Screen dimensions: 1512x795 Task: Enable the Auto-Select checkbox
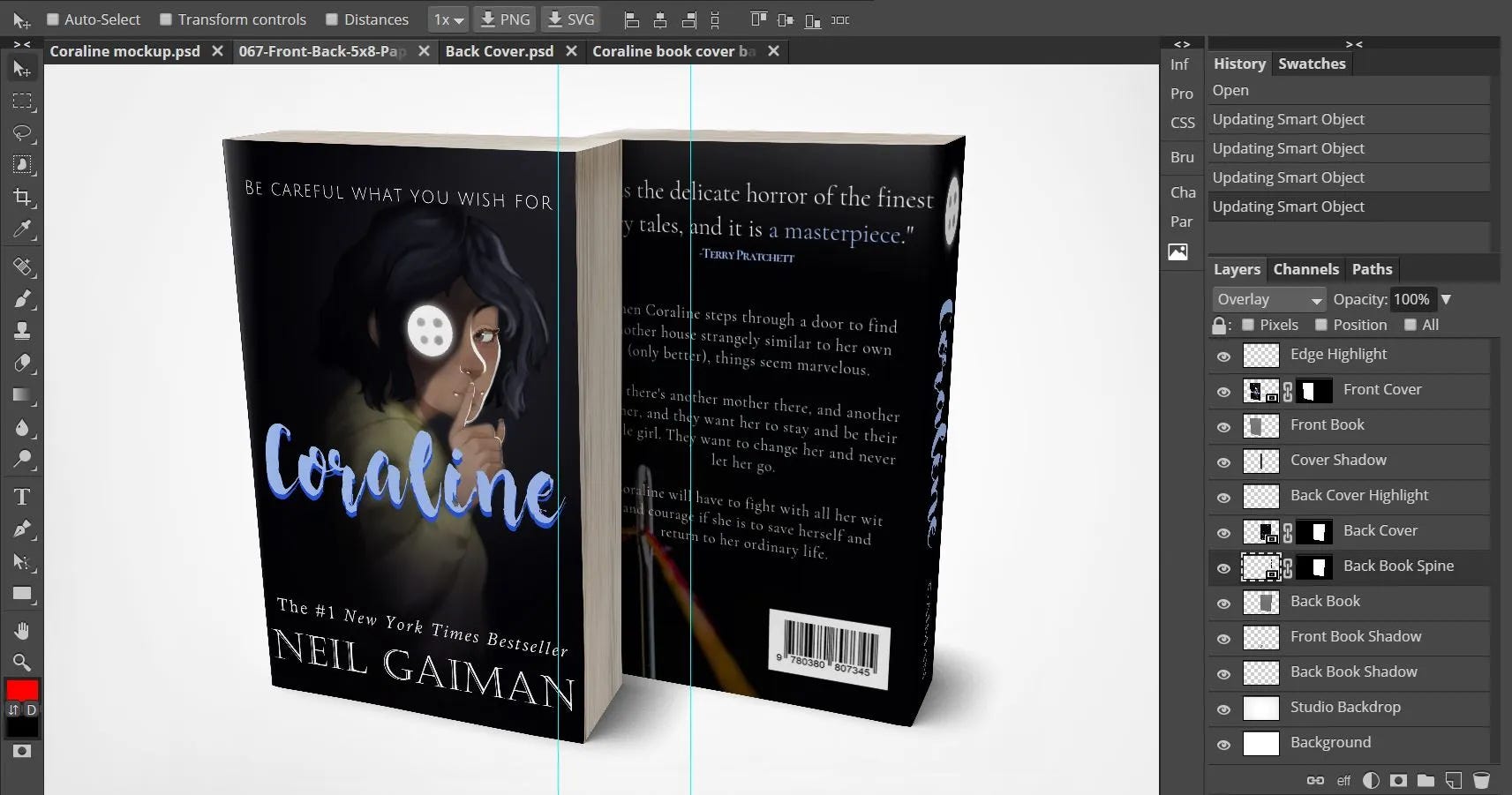coord(53,19)
